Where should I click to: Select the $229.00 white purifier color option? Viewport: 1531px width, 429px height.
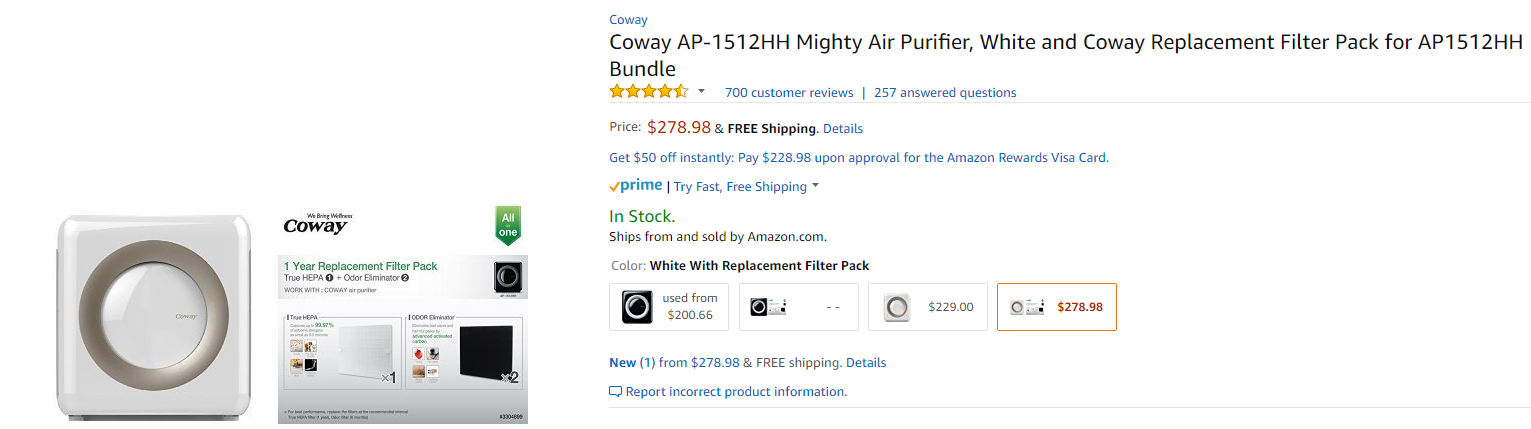coord(927,307)
